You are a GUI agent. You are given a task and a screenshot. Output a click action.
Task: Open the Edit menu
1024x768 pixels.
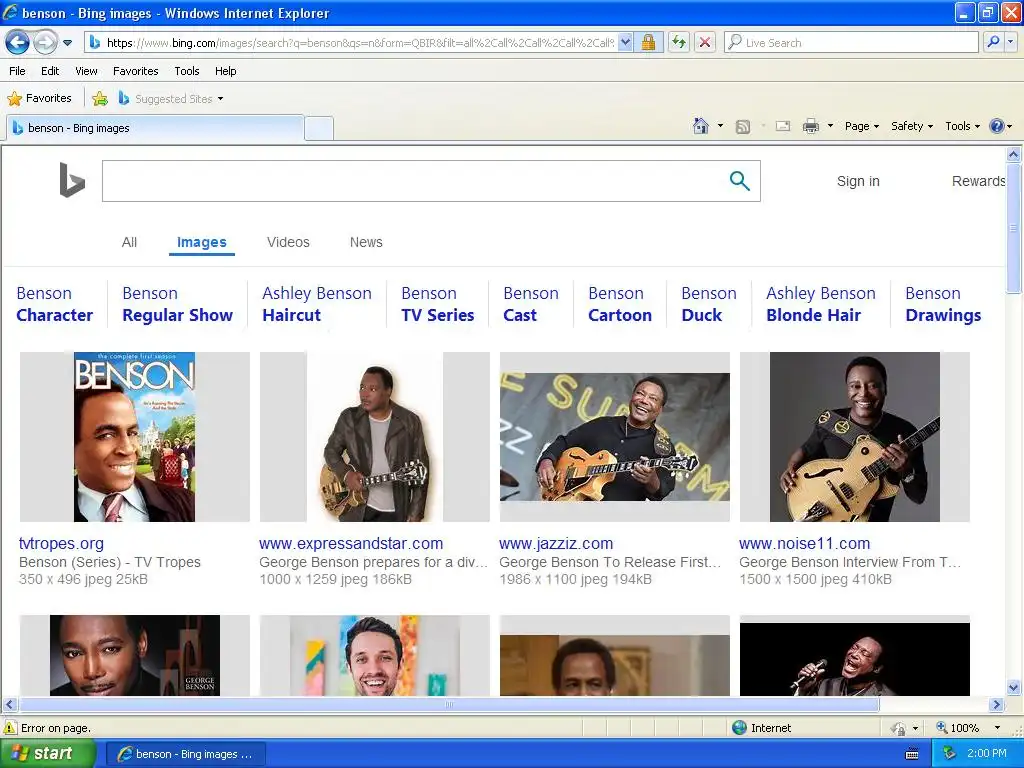pos(50,71)
